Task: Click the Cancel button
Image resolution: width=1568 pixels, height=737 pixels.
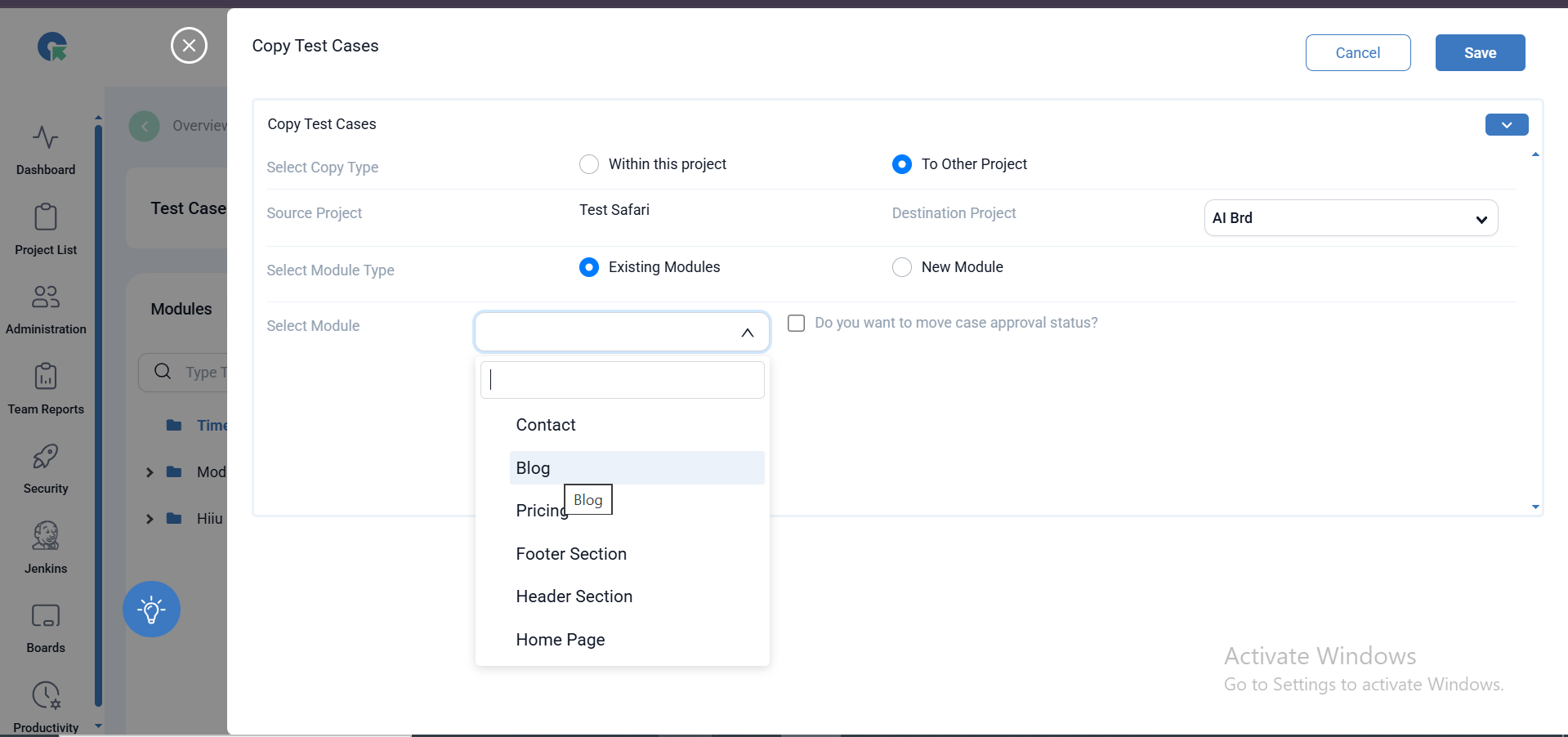Action: (1357, 53)
